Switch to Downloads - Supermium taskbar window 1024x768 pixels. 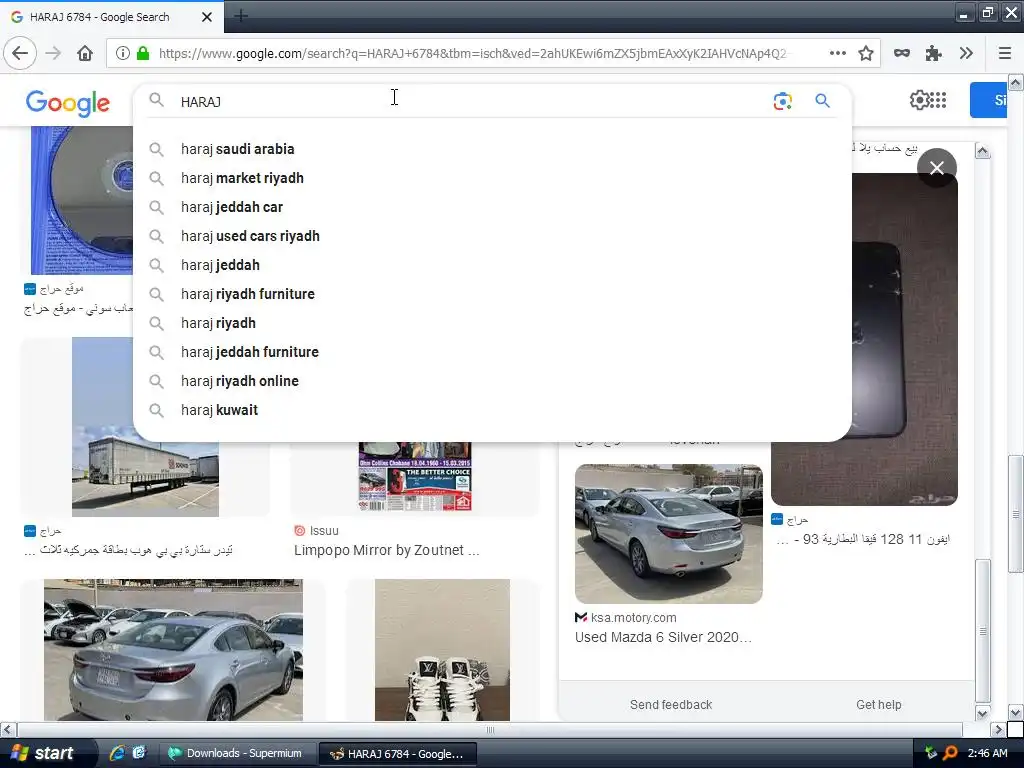click(237, 754)
